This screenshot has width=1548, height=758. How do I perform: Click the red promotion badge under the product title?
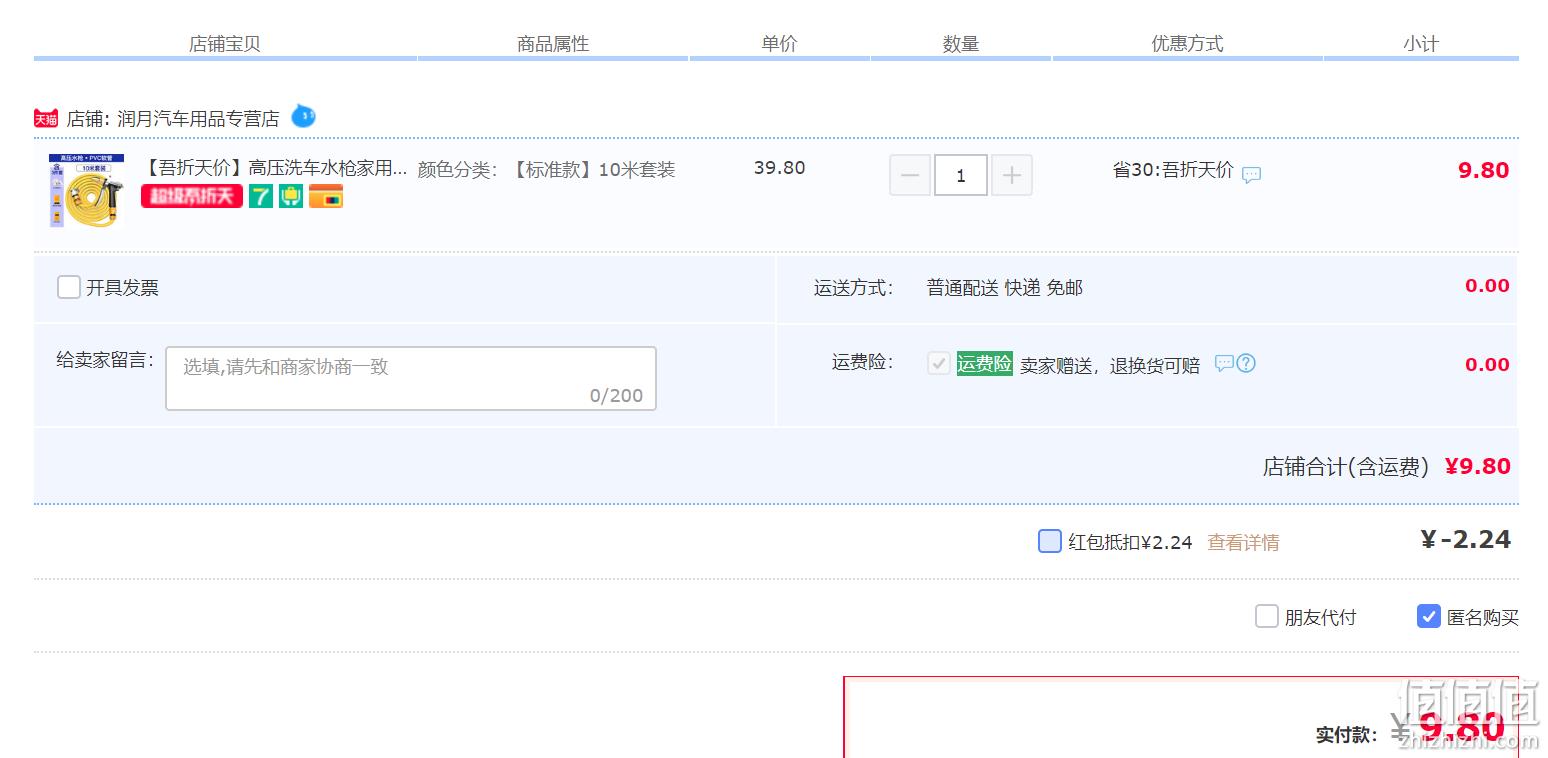click(192, 197)
